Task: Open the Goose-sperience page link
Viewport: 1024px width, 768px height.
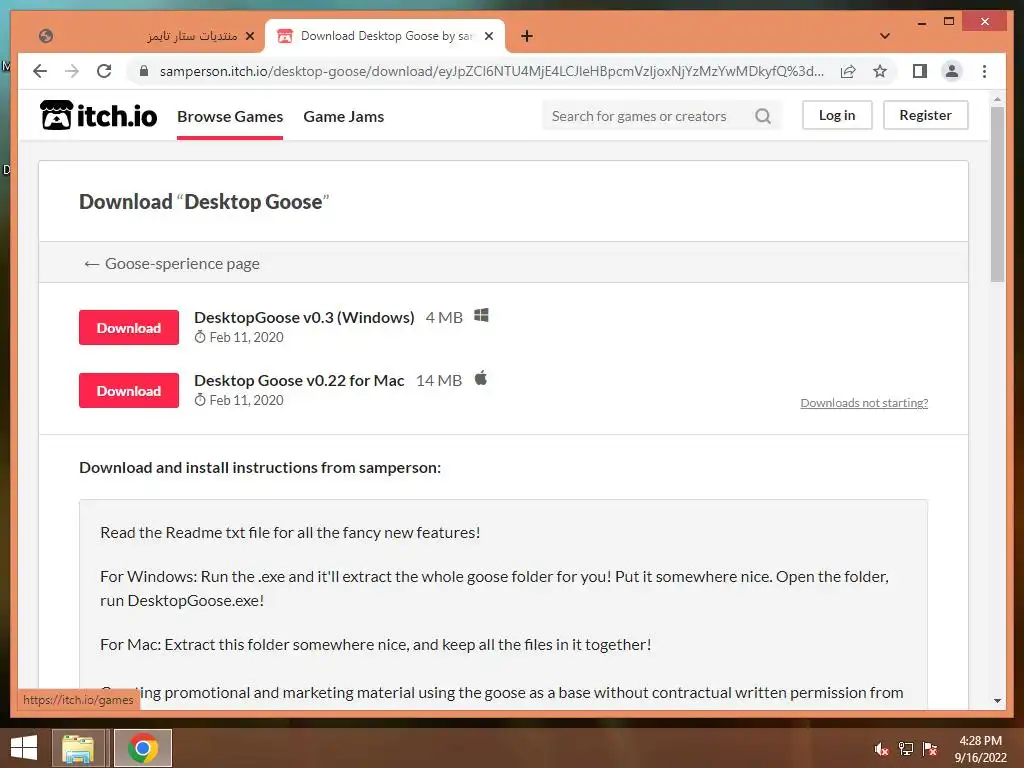Action: click(172, 263)
